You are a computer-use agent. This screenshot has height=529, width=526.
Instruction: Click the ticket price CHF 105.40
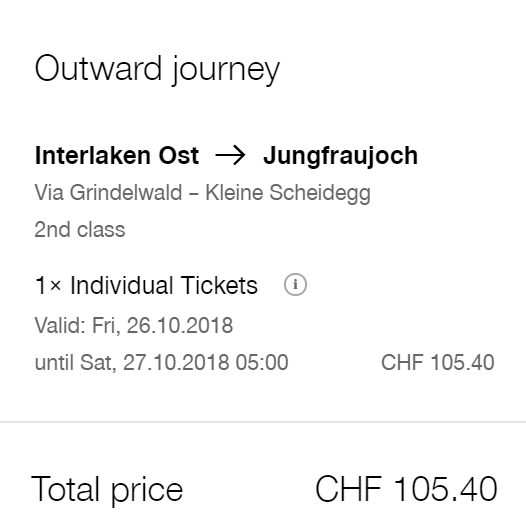438,362
